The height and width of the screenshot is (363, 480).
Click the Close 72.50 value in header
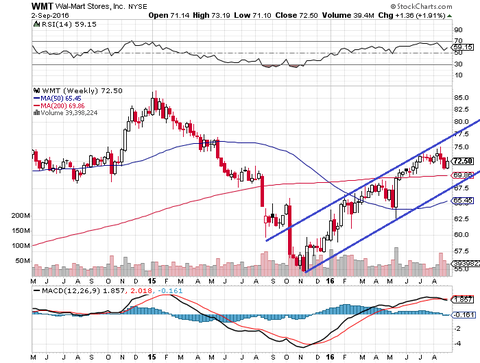click(x=296, y=15)
